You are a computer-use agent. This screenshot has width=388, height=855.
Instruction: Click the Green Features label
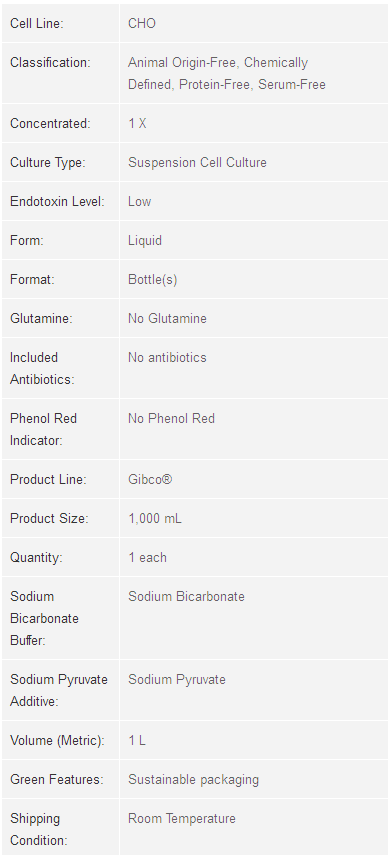pyautogui.click(x=57, y=780)
